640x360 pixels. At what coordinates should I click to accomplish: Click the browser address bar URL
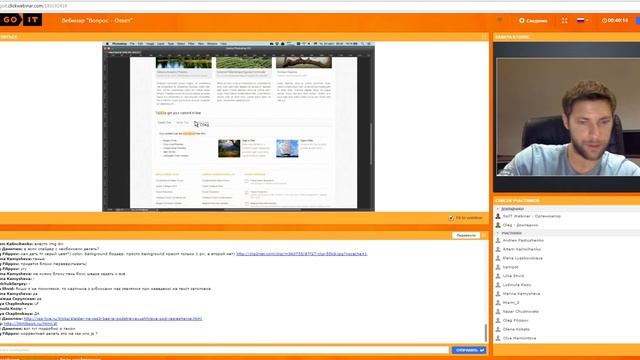click(x=33, y=6)
